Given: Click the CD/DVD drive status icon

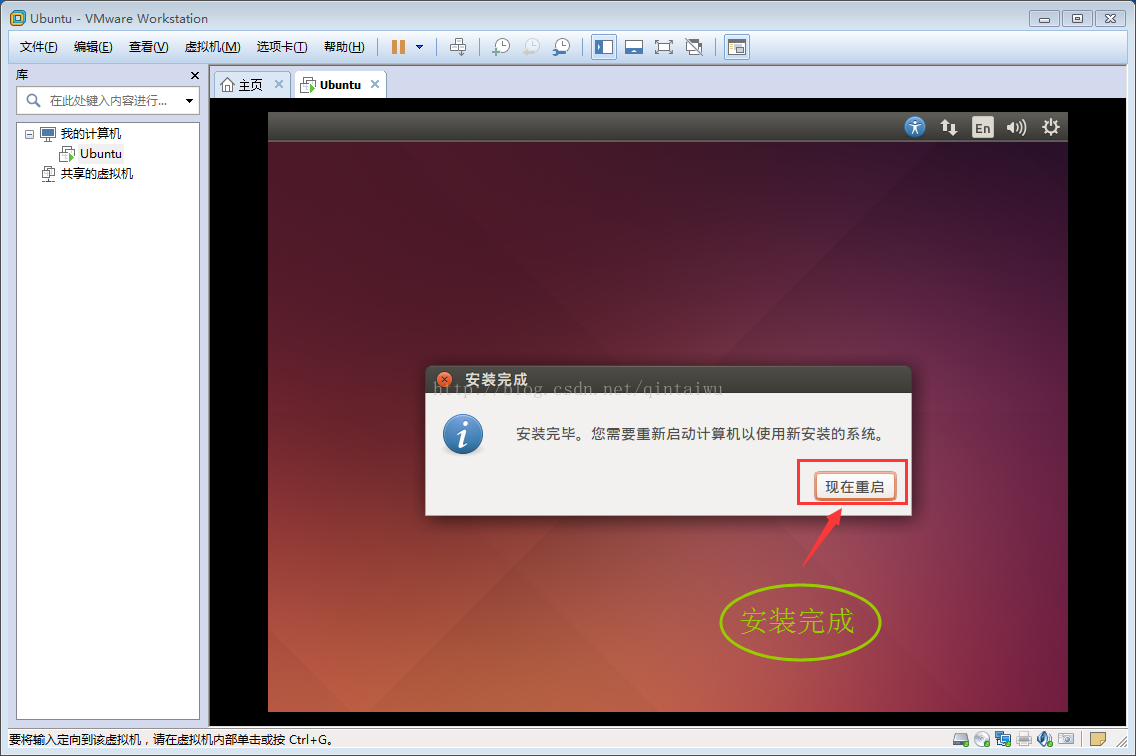Looking at the screenshot, I should click(x=982, y=739).
